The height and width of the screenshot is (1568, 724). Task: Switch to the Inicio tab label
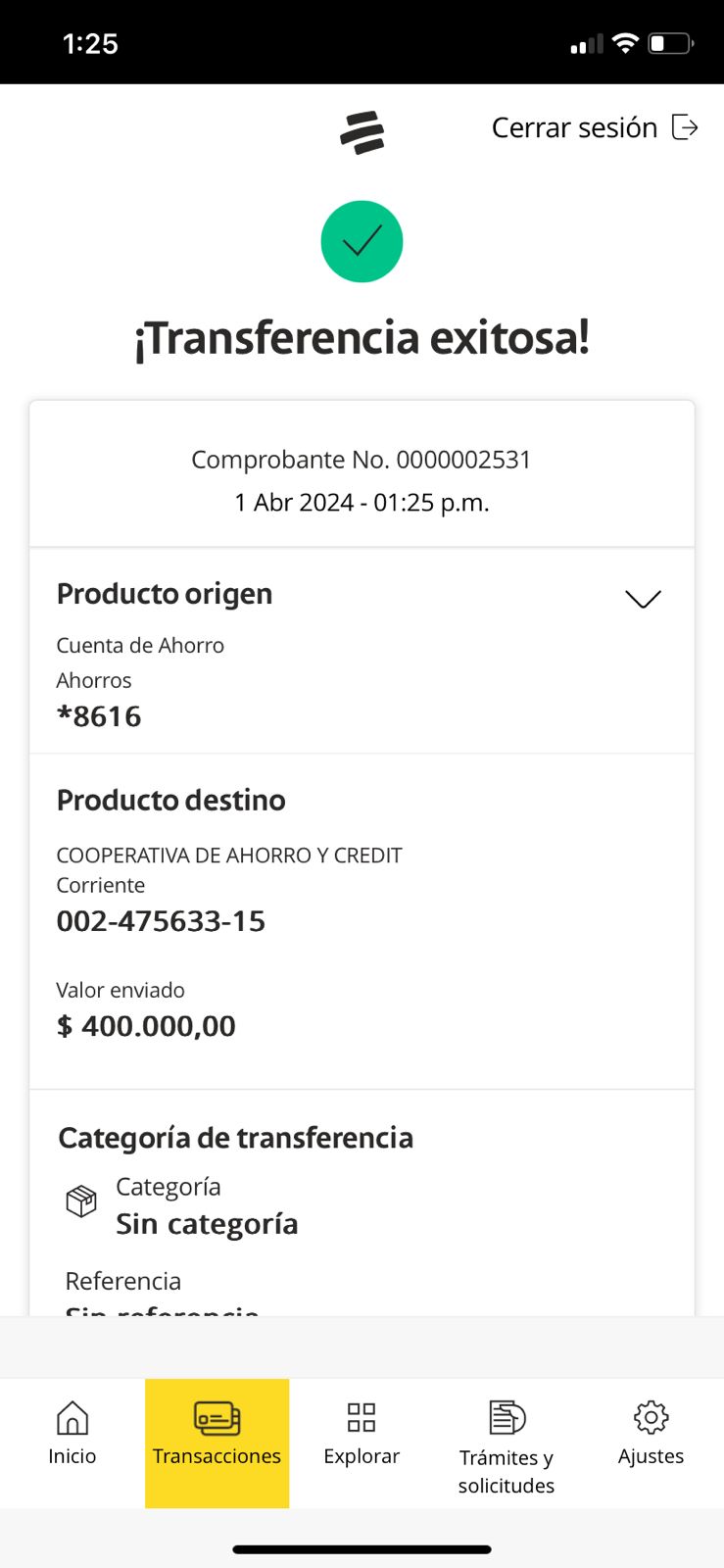tap(72, 1456)
